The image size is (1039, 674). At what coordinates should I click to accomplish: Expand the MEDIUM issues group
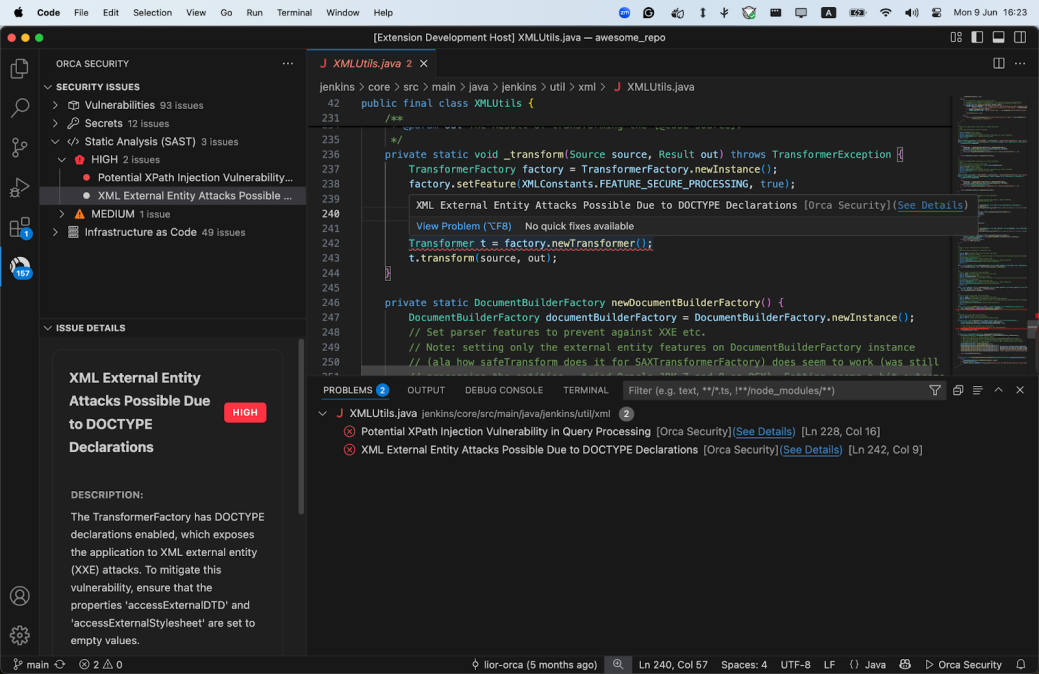pyautogui.click(x=62, y=214)
